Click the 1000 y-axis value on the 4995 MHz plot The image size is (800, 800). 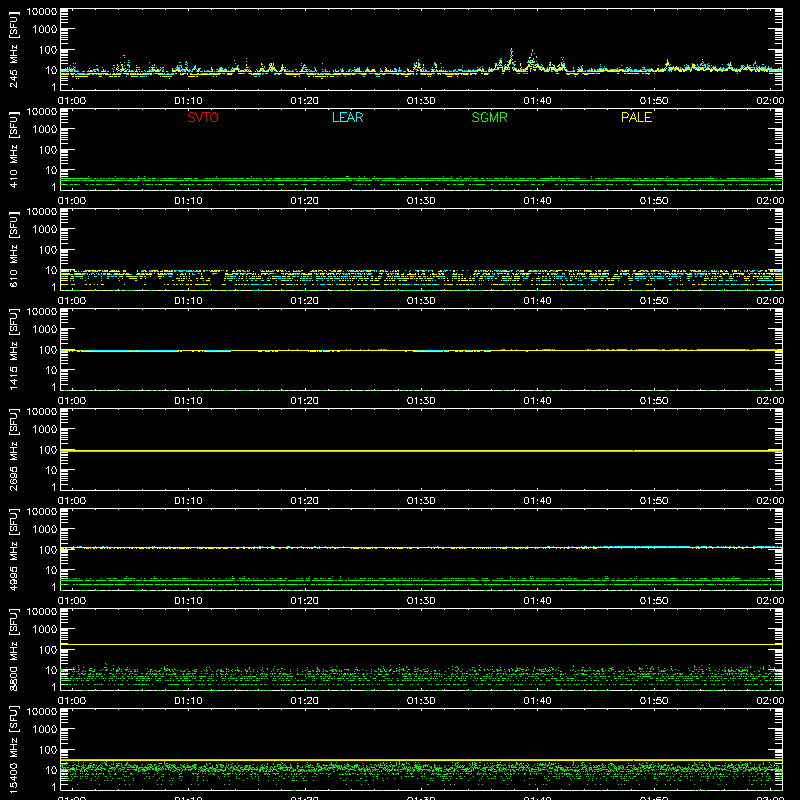tap(45, 530)
